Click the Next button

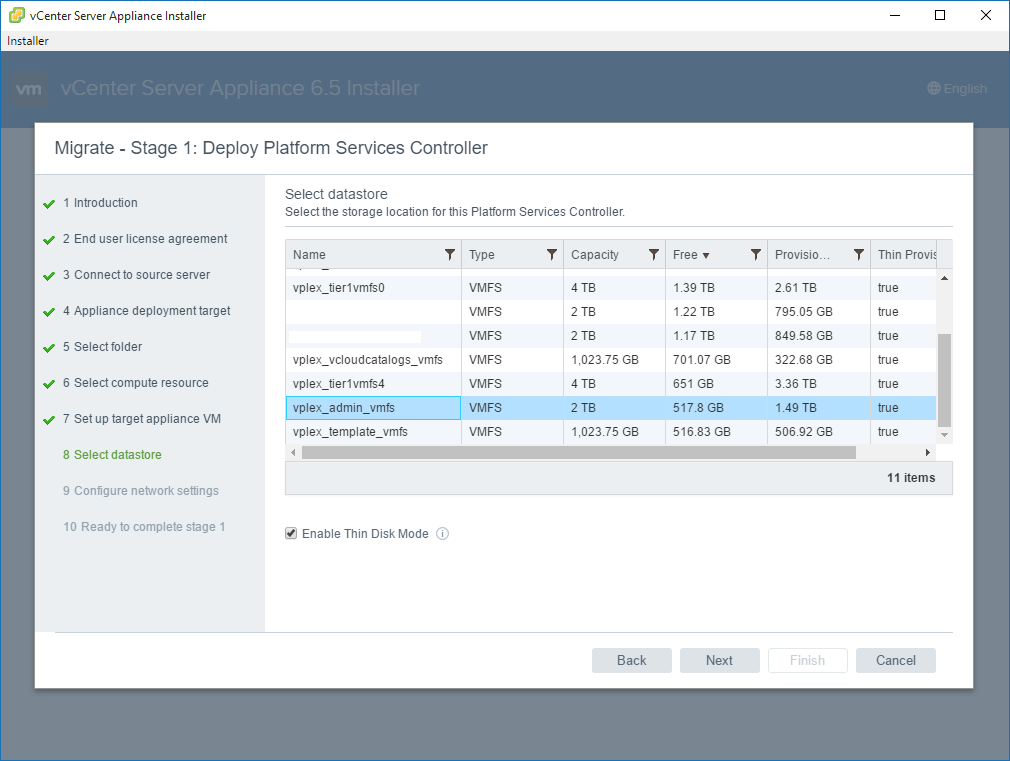point(719,660)
